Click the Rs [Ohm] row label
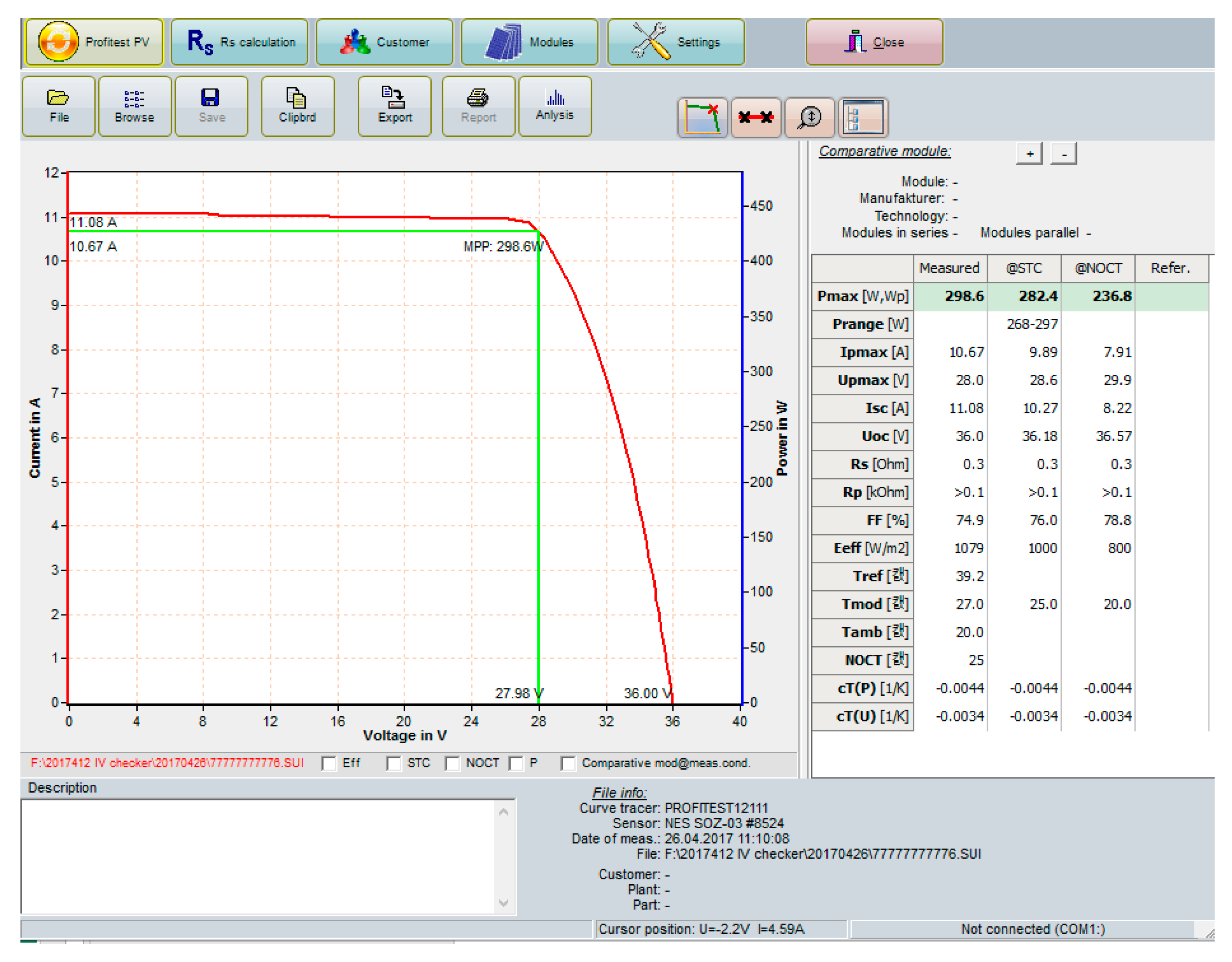Screen dimensions: 1232x962 (862, 464)
